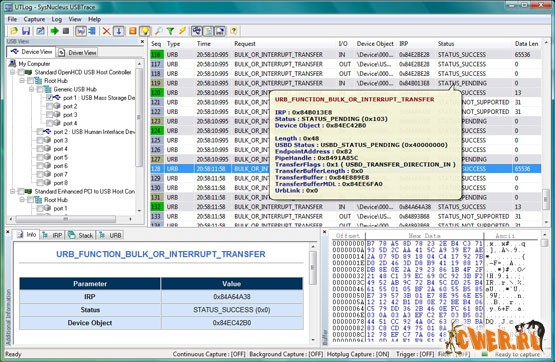Viewport: 555px width, 362px height.
Task: Sort the log by the Data Len column header
Action: pyautogui.click(x=526, y=44)
